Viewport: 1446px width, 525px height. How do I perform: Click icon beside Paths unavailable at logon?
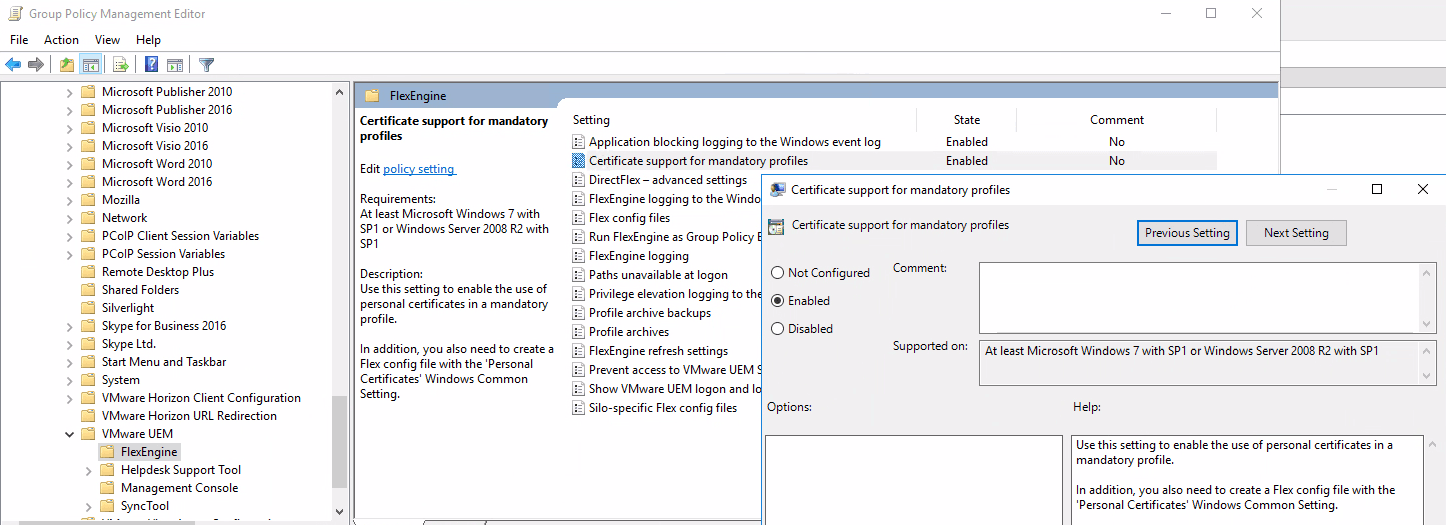[x=578, y=275]
